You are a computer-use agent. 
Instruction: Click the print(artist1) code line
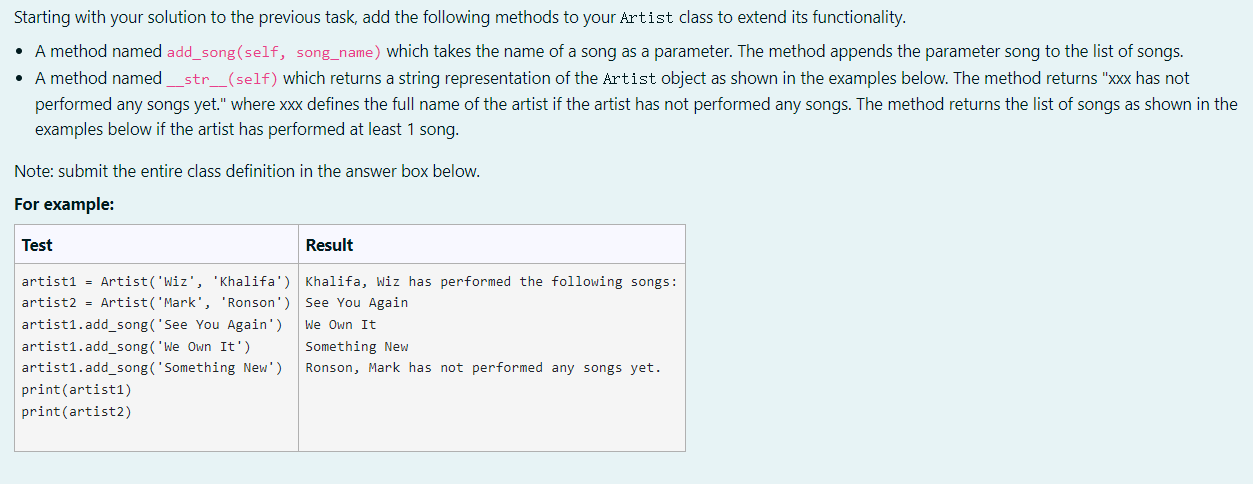(76, 390)
